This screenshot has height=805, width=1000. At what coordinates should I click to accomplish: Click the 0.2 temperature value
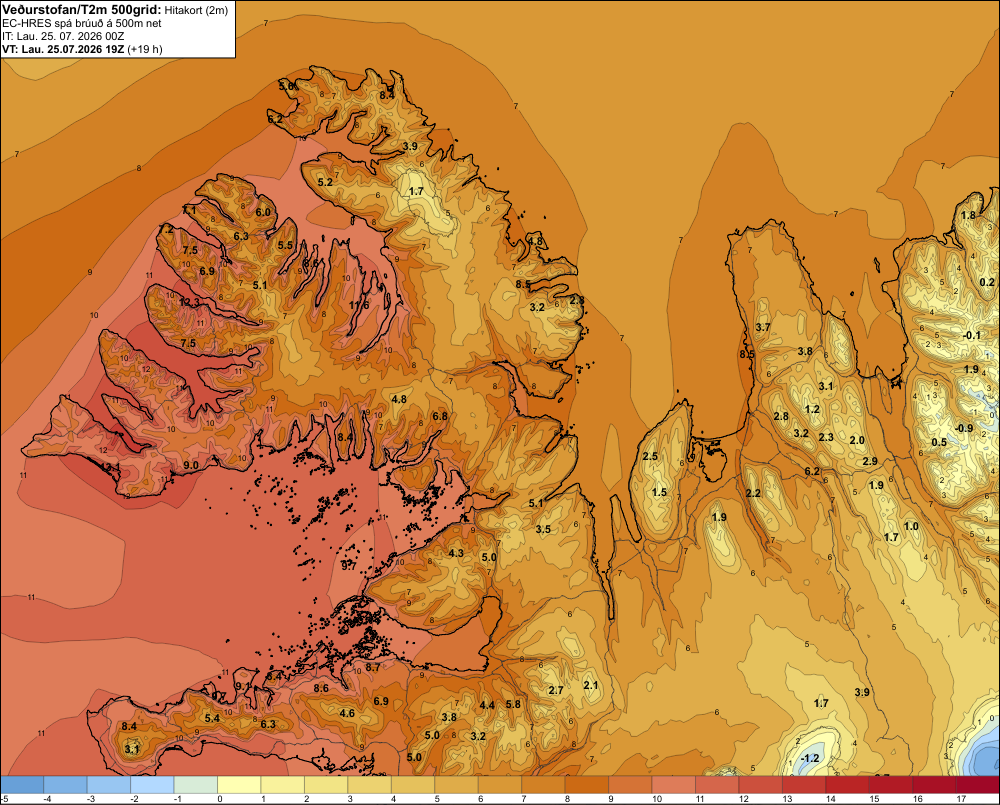coord(987,282)
